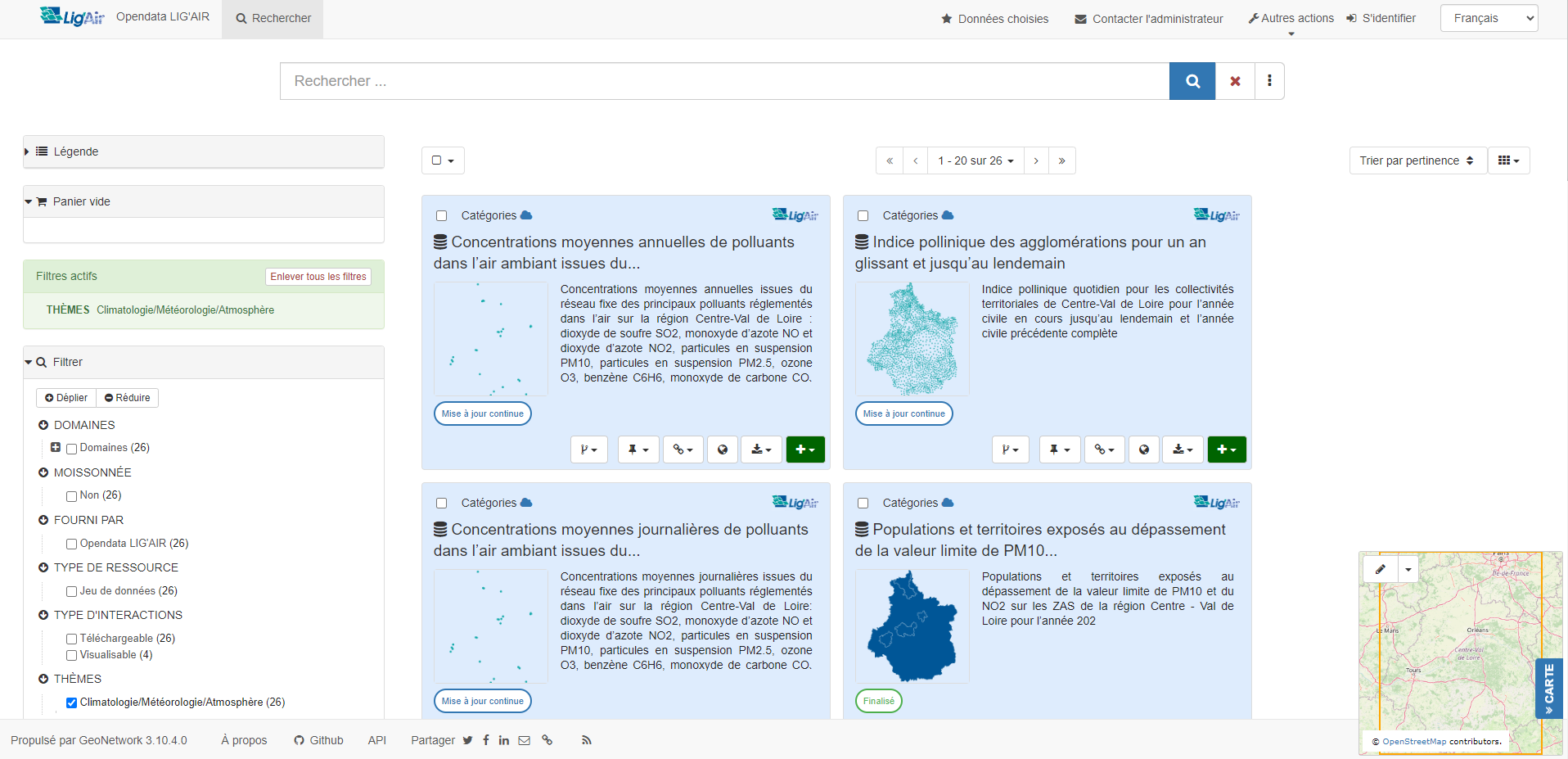Uncheck Climatologie/Météorologie/Atmosphère (26) filter

tap(72, 703)
